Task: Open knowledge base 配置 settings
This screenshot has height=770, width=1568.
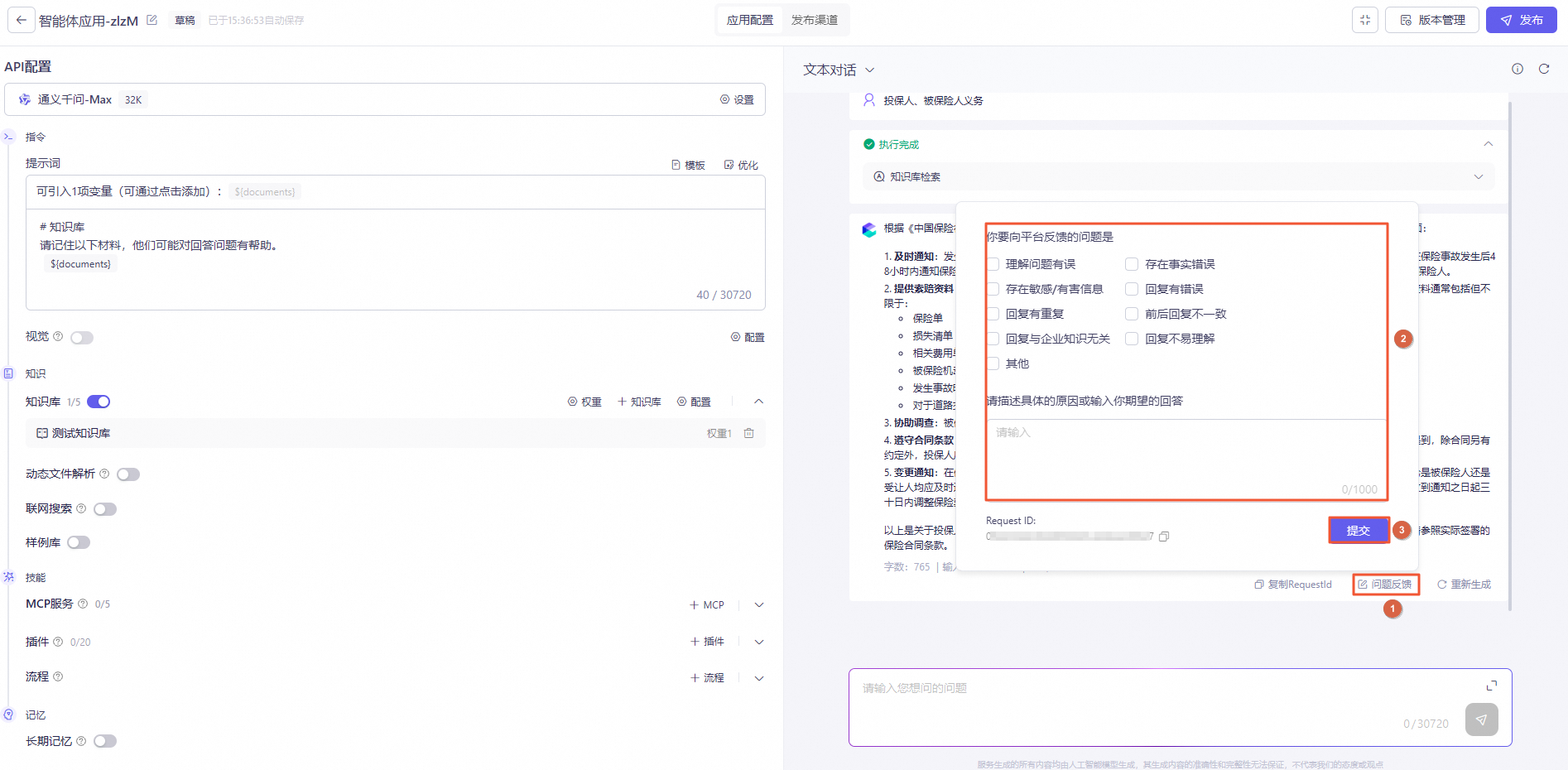Action: 694,402
